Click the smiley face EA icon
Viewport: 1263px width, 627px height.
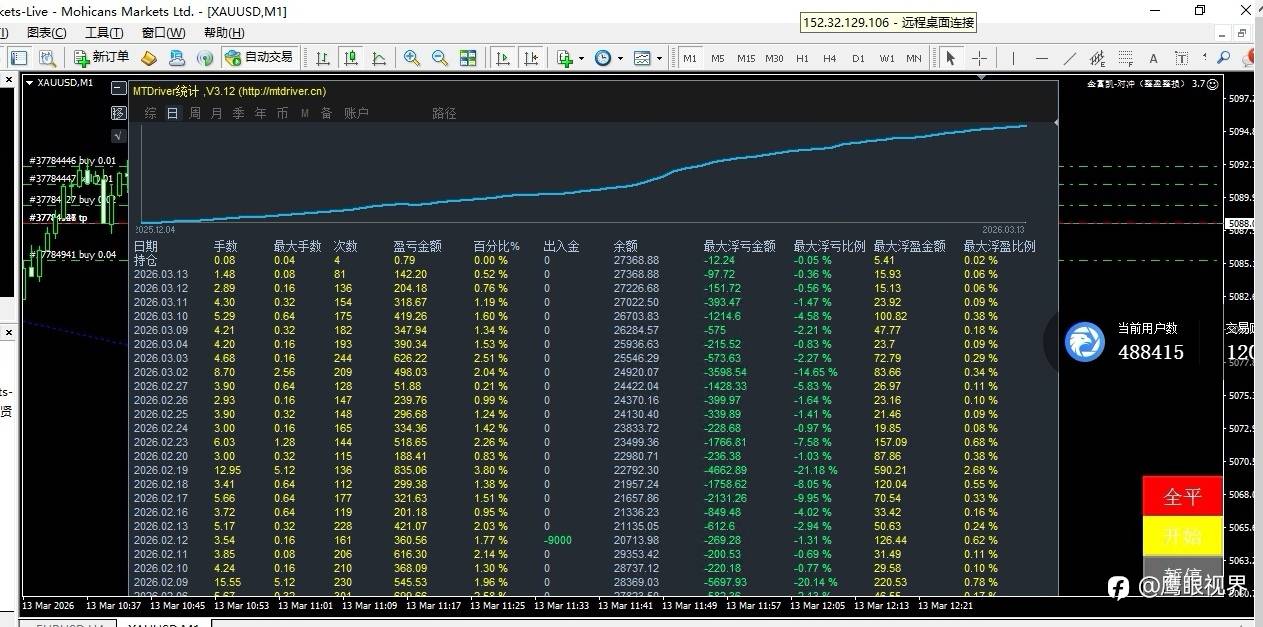pyautogui.click(x=1213, y=84)
